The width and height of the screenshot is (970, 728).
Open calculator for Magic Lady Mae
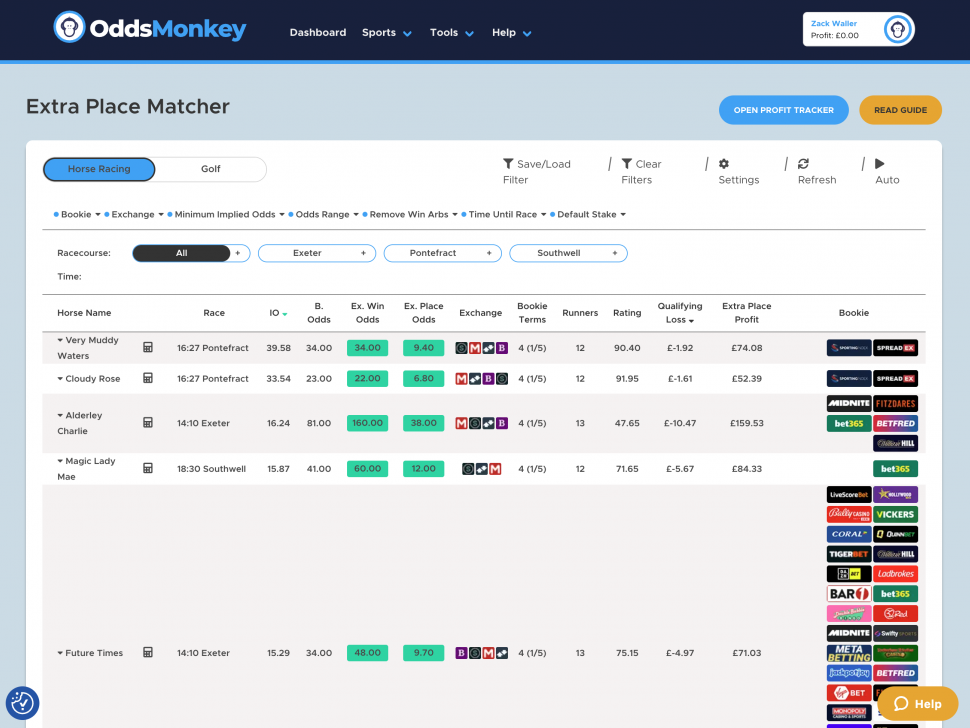[x=148, y=468]
